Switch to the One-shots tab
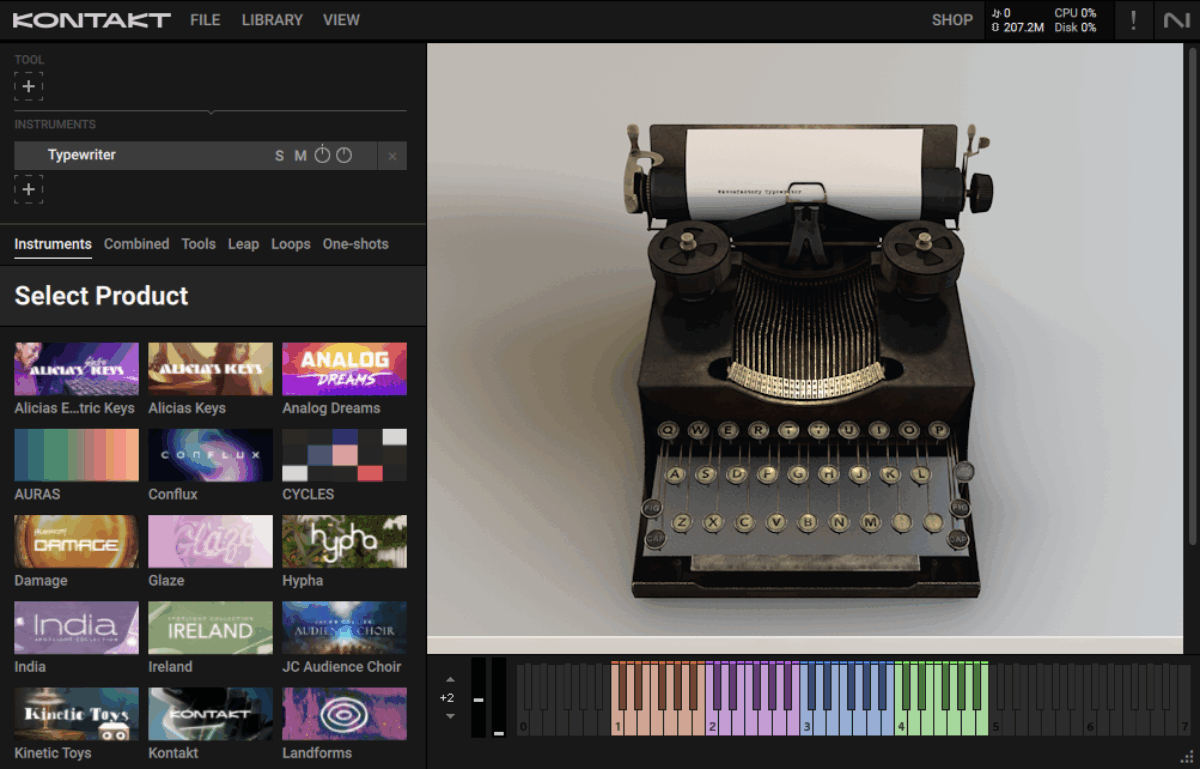The image size is (1200, 769). pos(355,244)
